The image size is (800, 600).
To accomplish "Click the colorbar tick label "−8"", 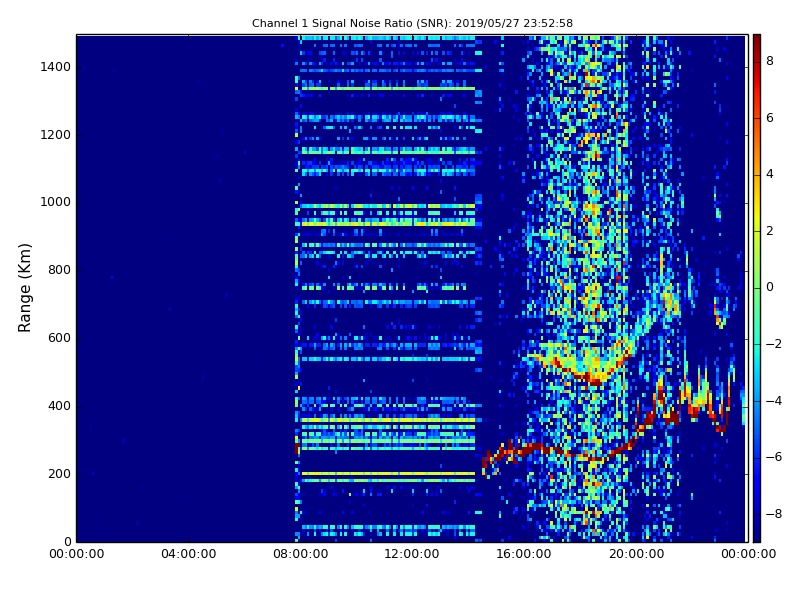I will coord(773,514).
